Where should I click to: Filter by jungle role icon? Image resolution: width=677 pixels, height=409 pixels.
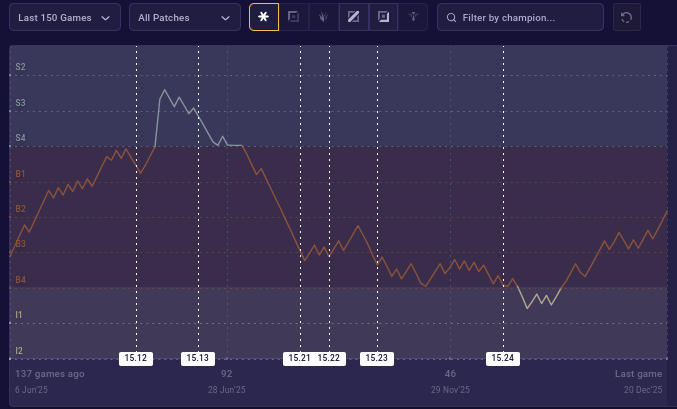tap(323, 17)
